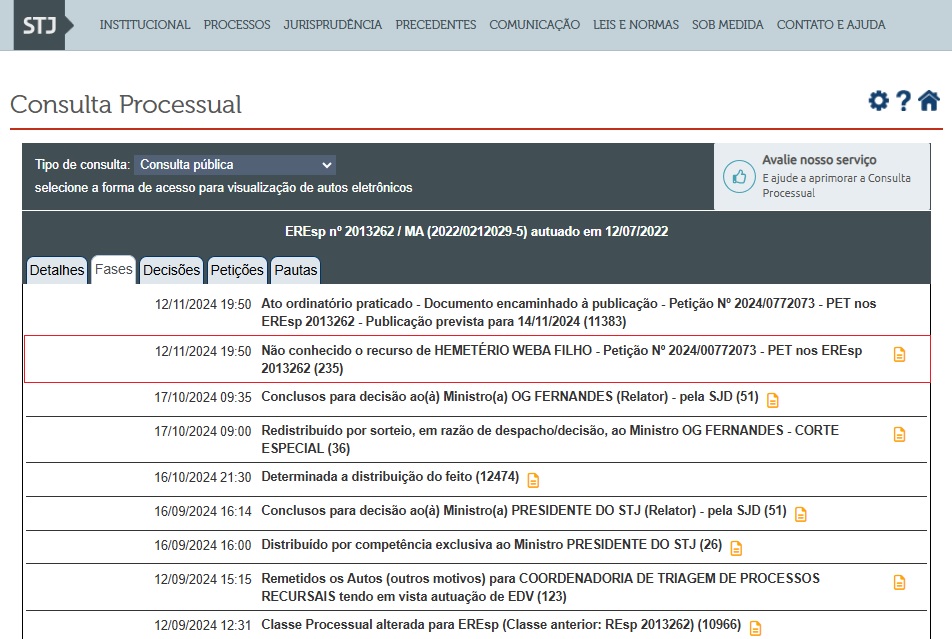Viewport: 952px width, 639px height.
Task: Open document for Determinada a distribuição entry
Action: click(533, 480)
